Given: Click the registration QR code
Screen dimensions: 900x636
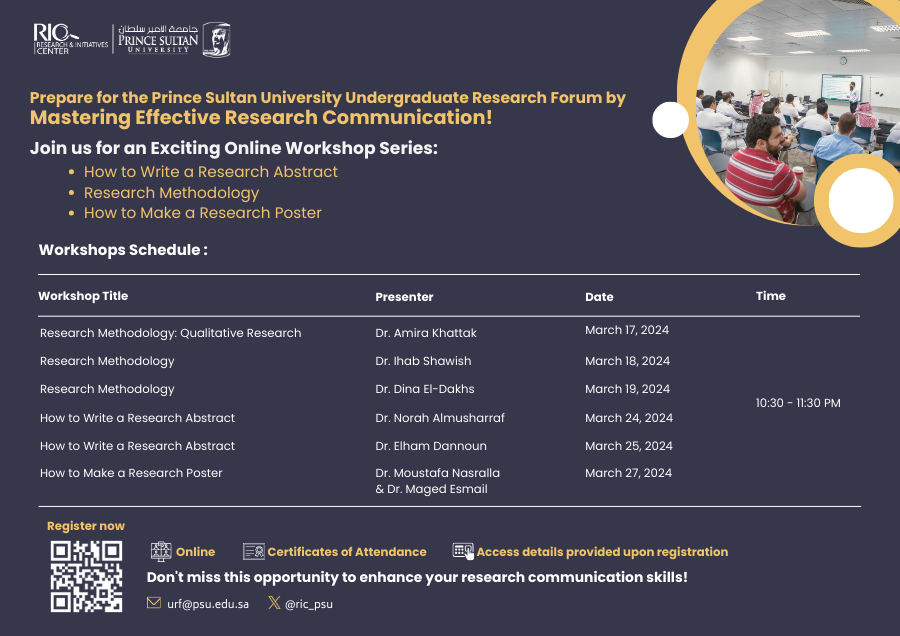Looking at the screenshot, I should click(x=86, y=576).
